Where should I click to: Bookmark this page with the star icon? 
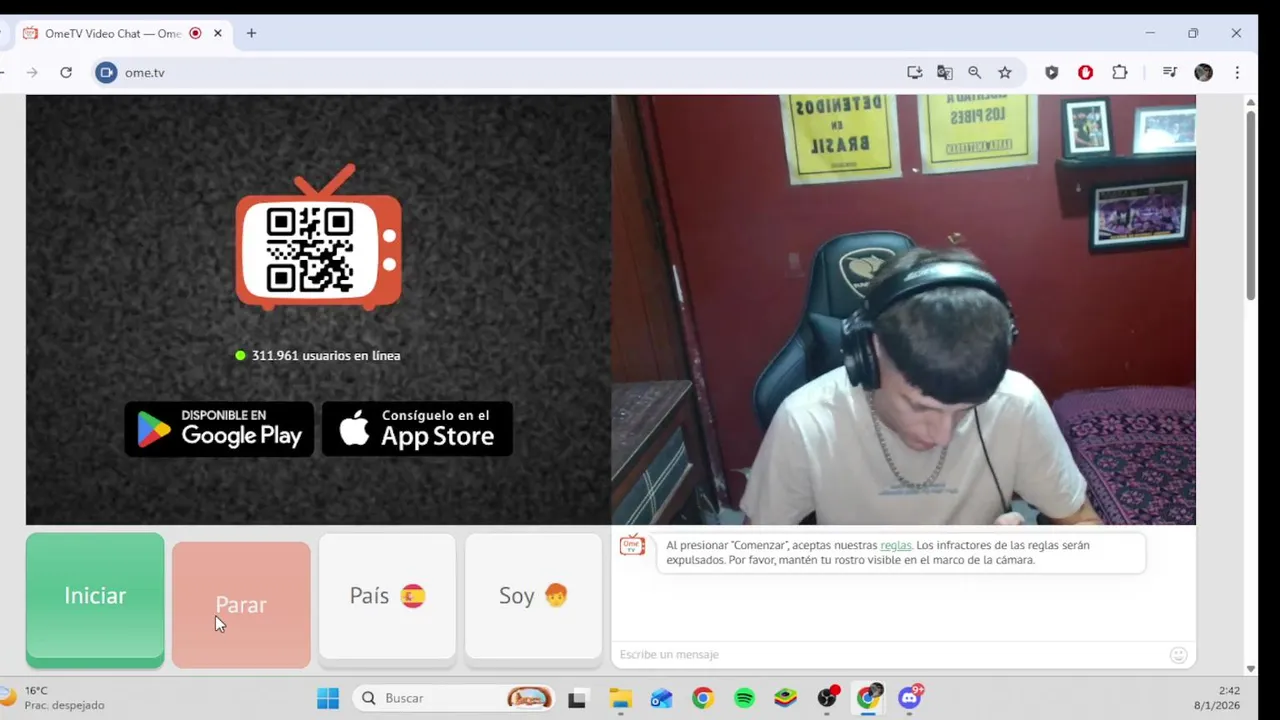pos(1005,72)
